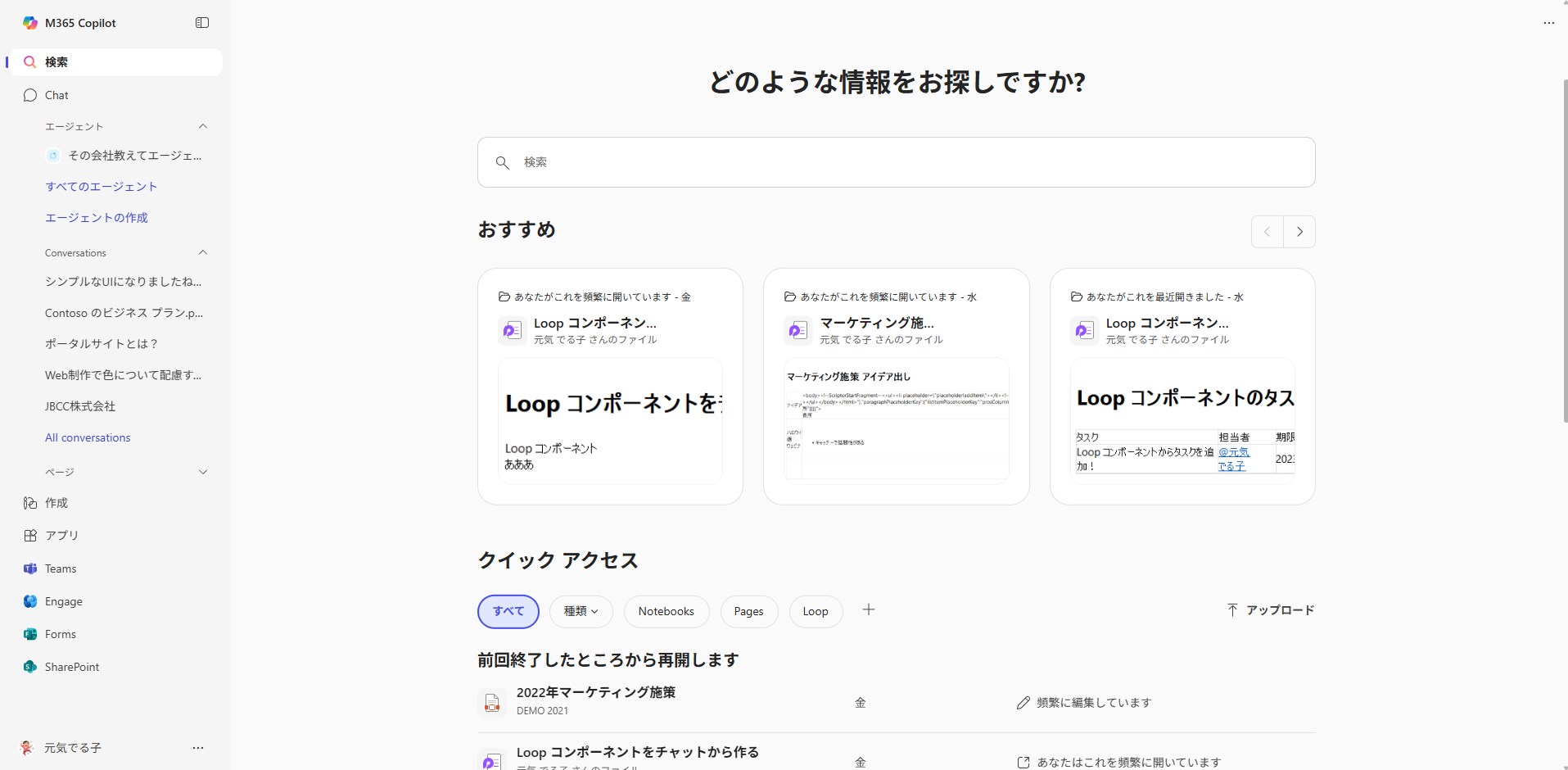The image size is (1568, 770).
Task: Open the 種類 filter dropdown
Action: [x=581, y=612]
